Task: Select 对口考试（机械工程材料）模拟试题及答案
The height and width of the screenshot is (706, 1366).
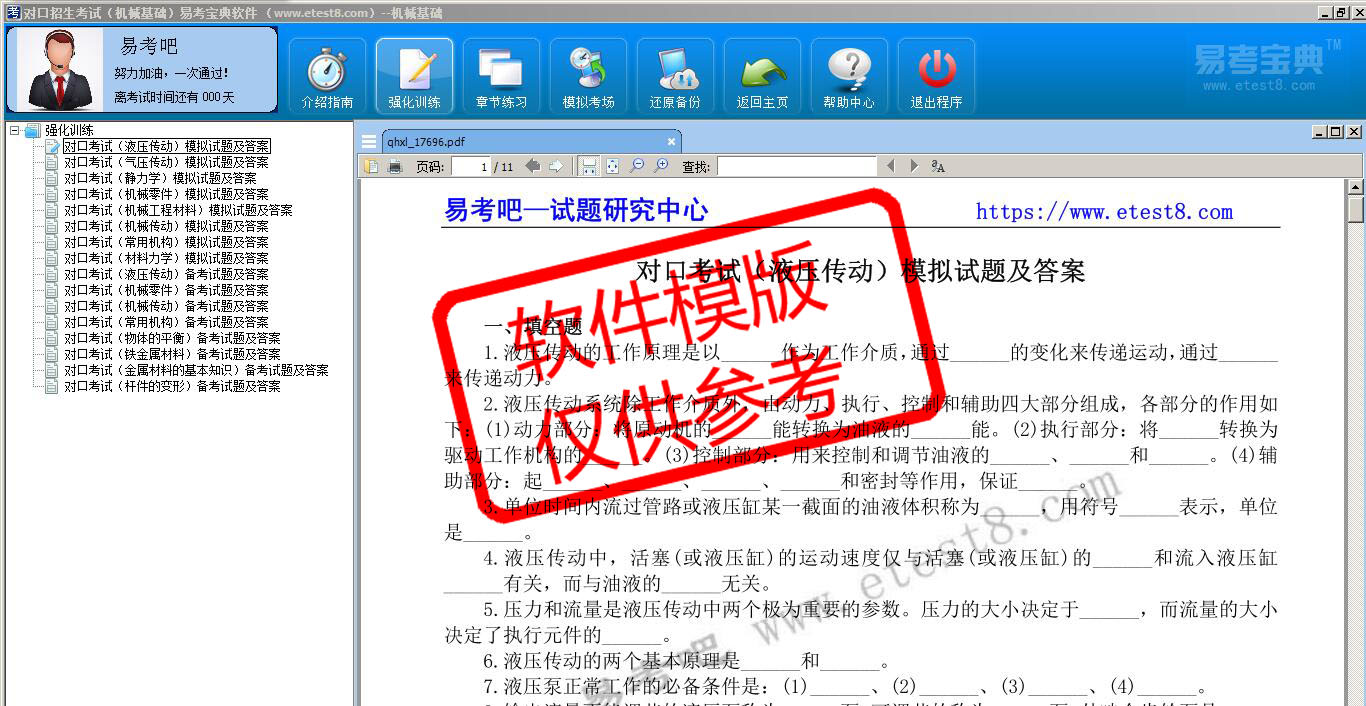Action: (178, 210)
